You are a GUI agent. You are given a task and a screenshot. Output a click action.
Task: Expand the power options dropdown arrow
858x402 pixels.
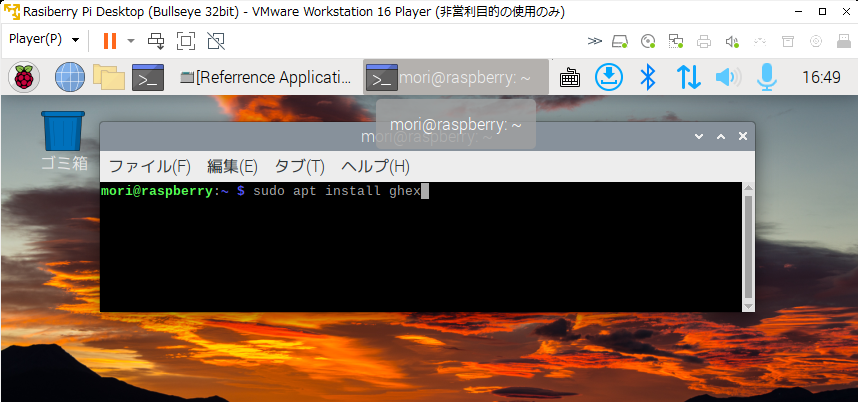coord(131,40)
